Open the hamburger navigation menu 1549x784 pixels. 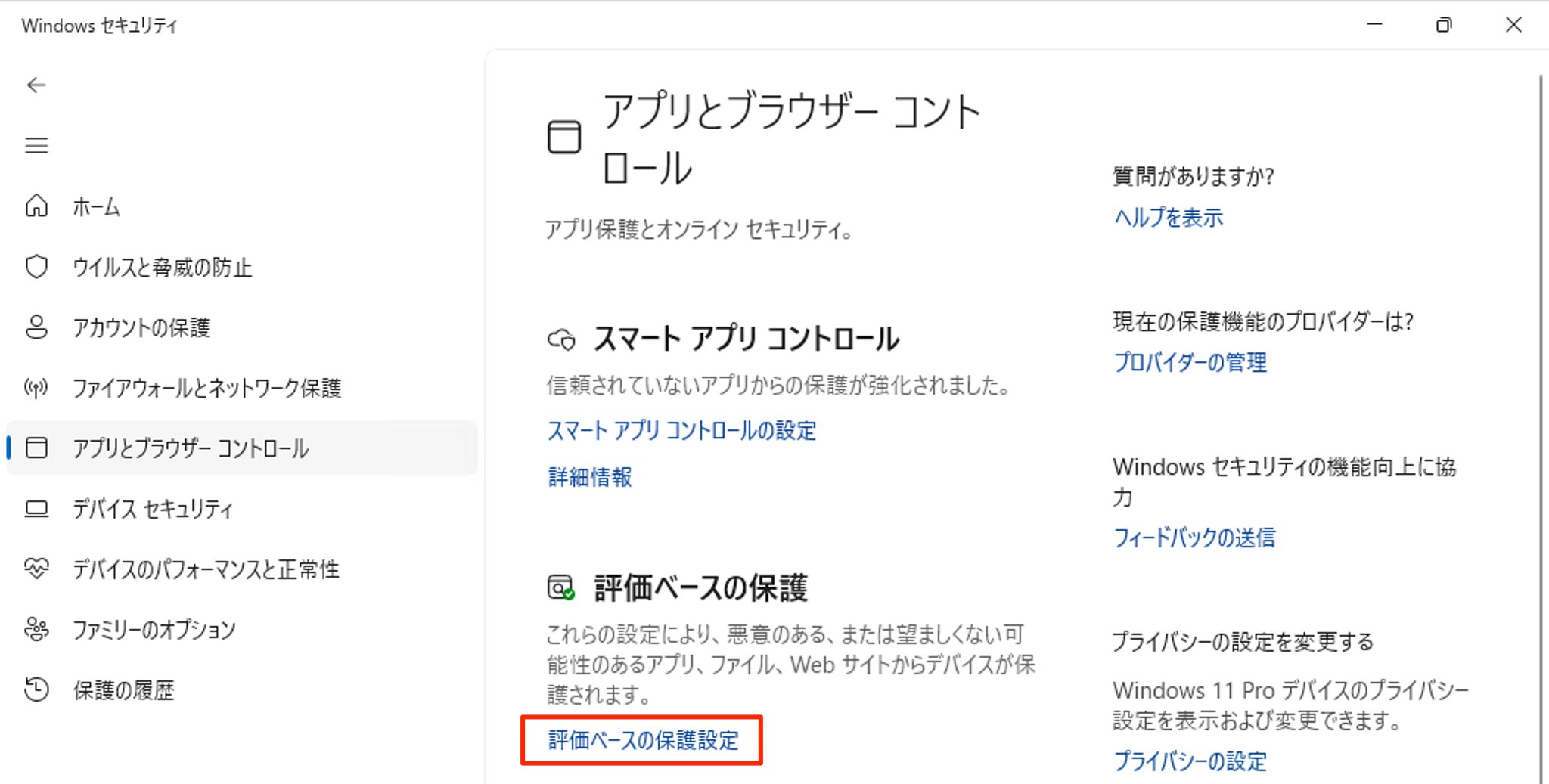point(36,145)
